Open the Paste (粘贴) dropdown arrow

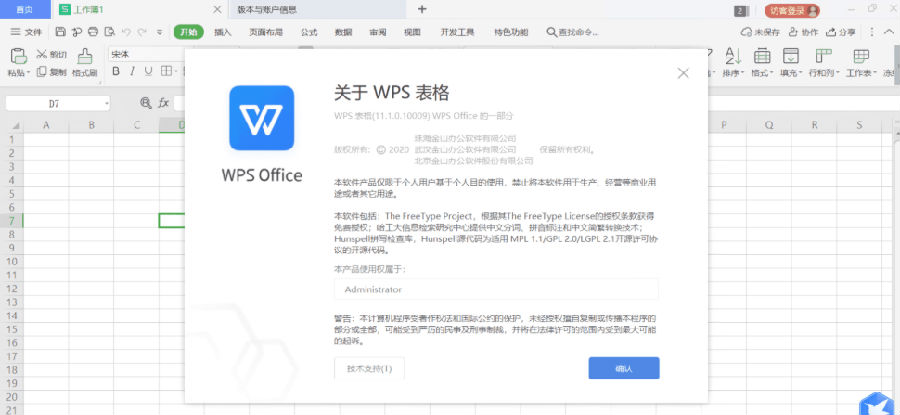click(x=29, y=73)
